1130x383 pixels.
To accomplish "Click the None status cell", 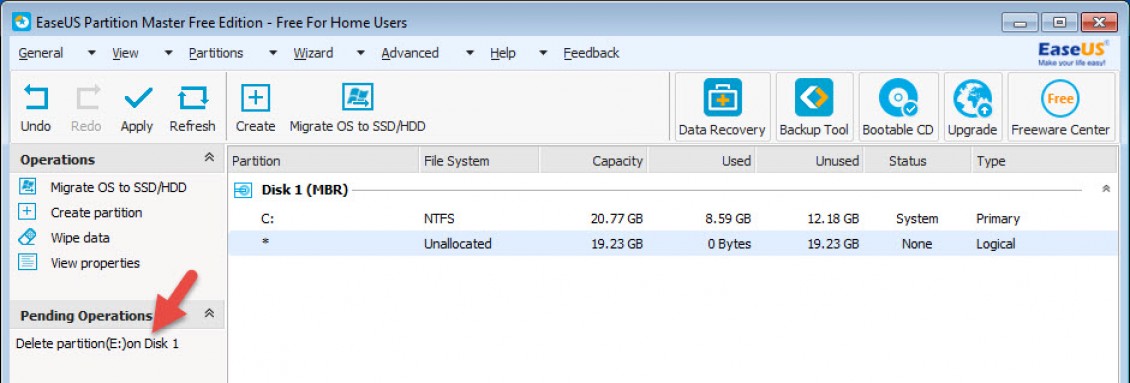I will click(x=917, y=244).
